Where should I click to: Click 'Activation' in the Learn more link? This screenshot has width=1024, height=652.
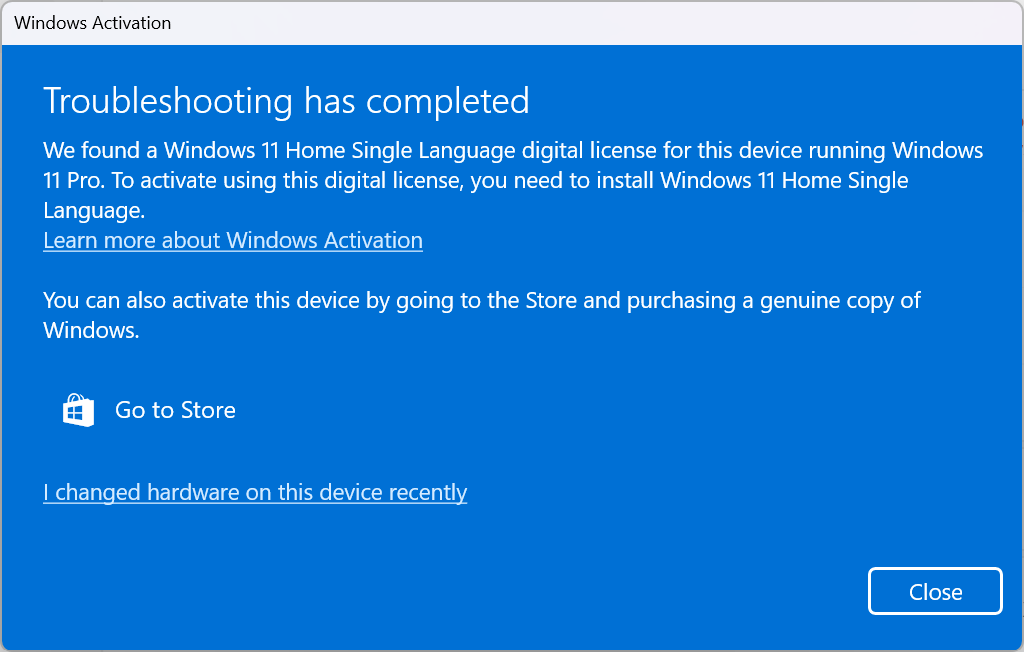(x=374, y=240)
